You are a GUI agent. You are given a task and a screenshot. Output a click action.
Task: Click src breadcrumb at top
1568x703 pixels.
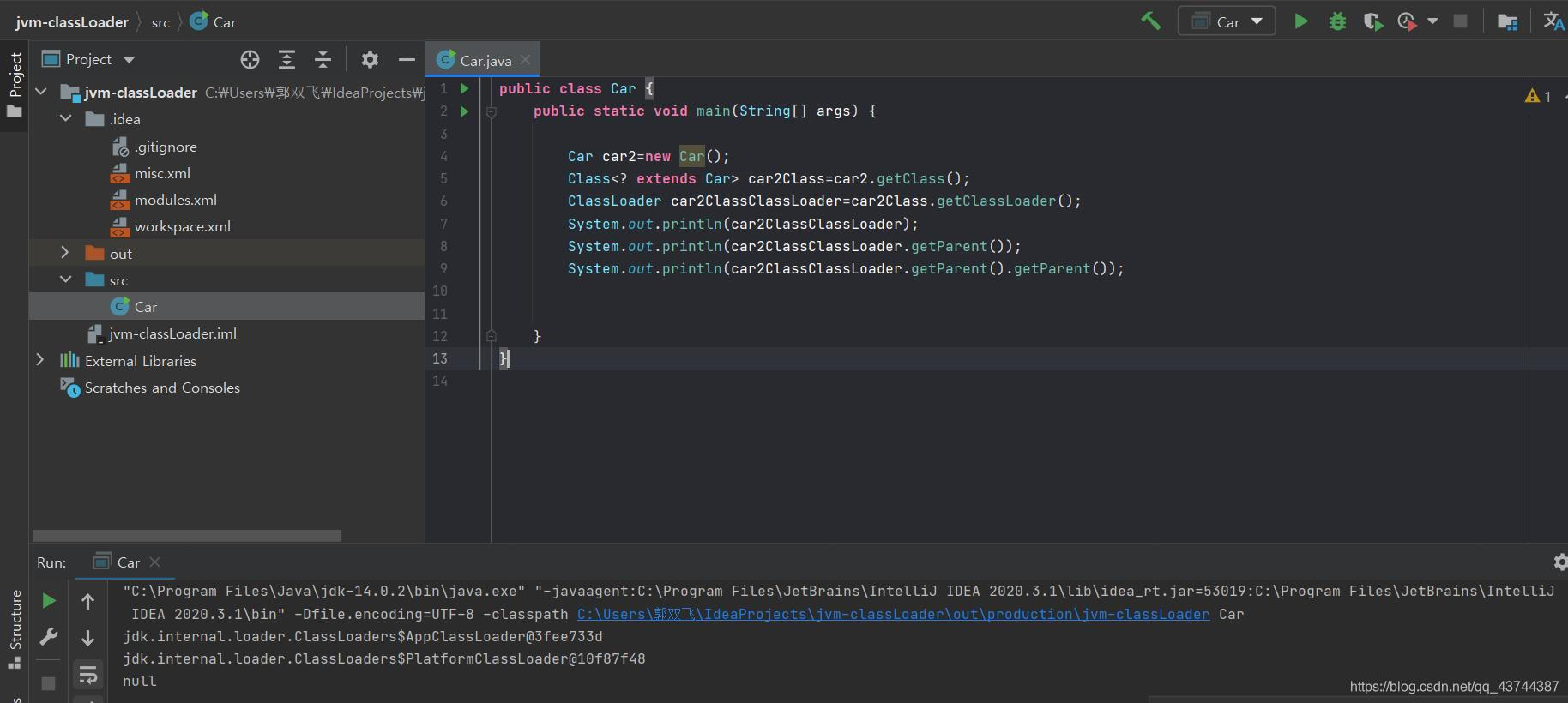point(160,22)
